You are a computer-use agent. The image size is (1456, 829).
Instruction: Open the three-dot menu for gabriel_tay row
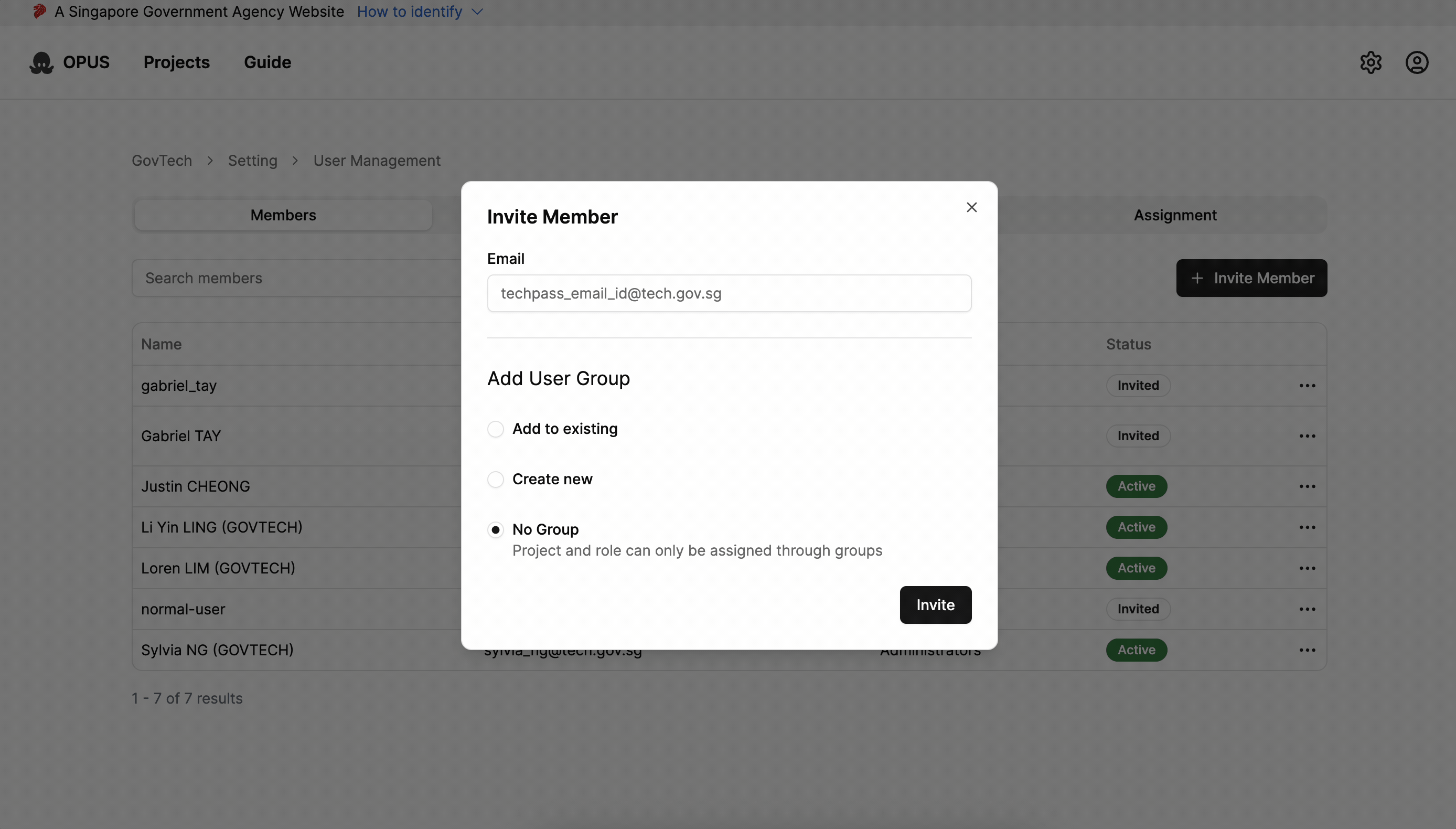click(1307, 386)
